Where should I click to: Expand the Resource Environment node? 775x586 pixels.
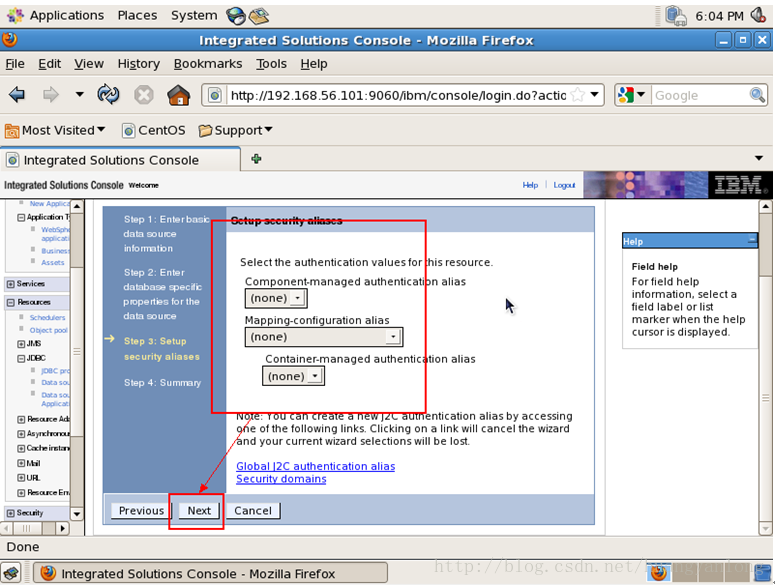point(21,493)
